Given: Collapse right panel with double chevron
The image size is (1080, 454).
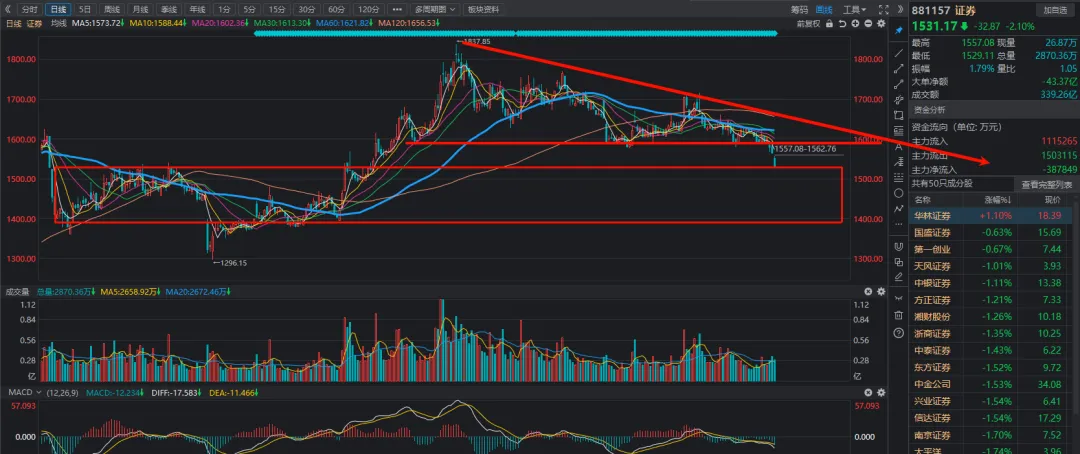Looking at the screenshot, I should pos(902,10).
